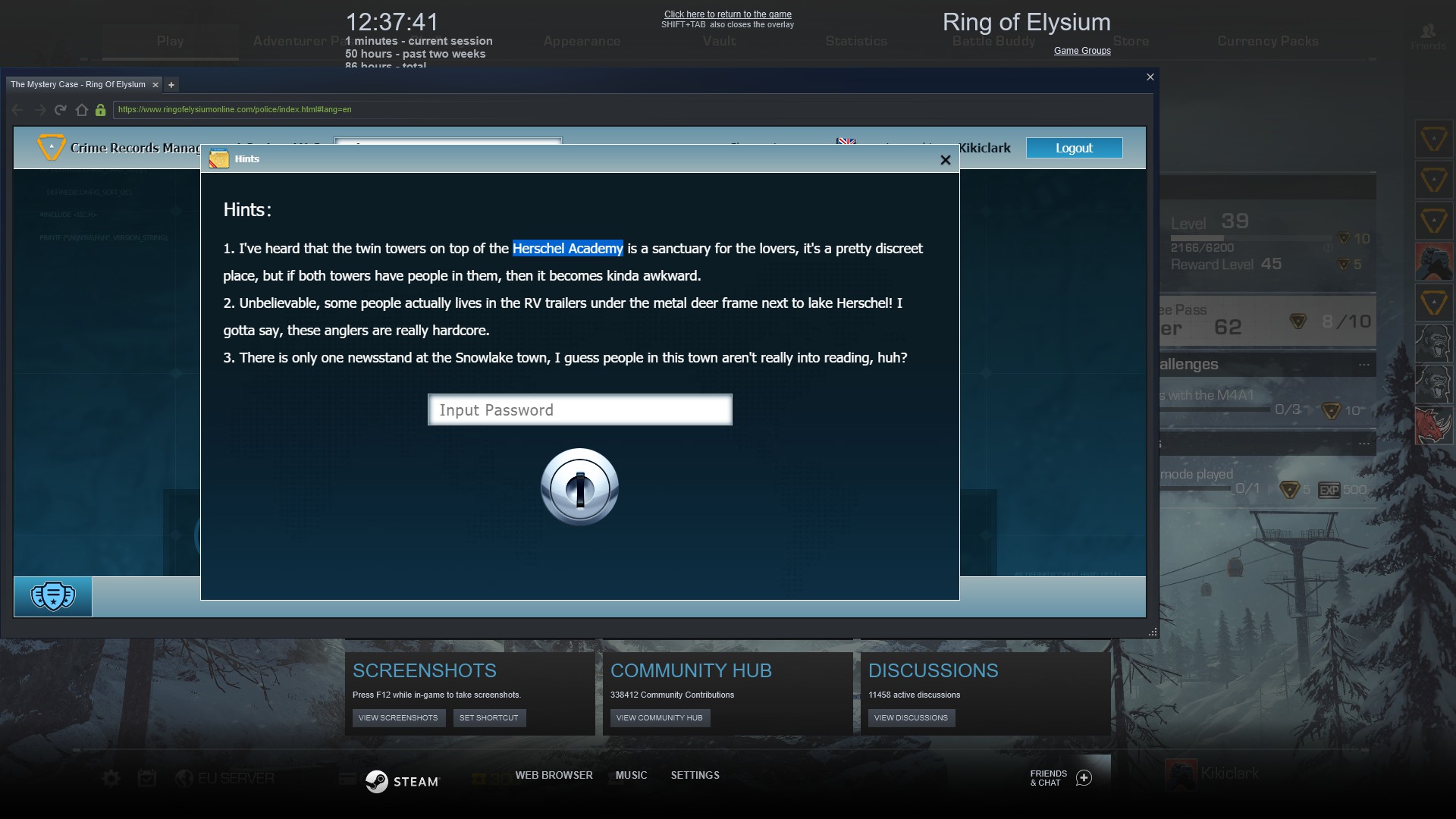
Task: Add friends via Friends & Chat plus icon
Action: pyautogui.click(x=1084, y=778)
